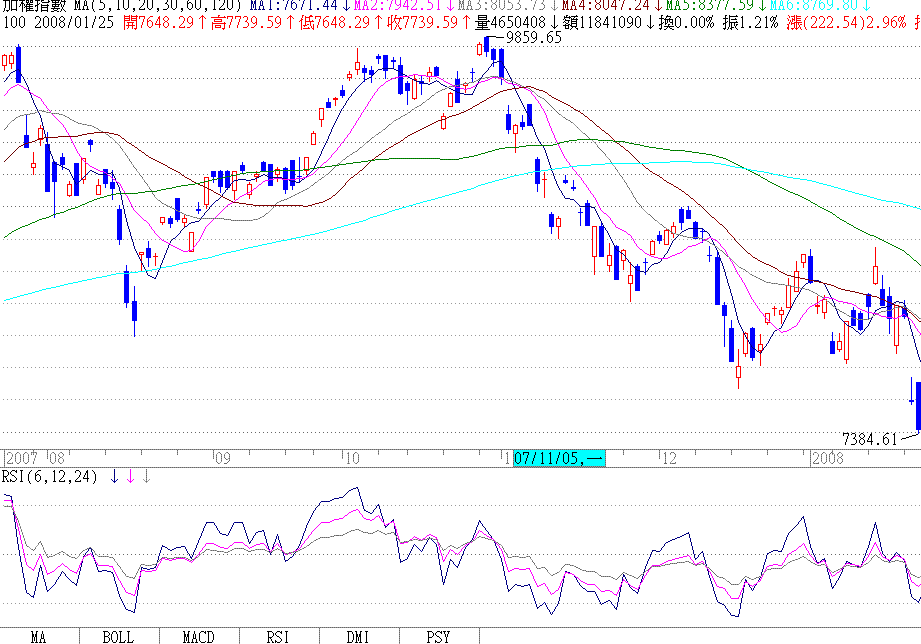Image resolution: width=921 pixels, height=644 pixels.
Task: Open the DMI indicator tab
Action: coord(358,636)
